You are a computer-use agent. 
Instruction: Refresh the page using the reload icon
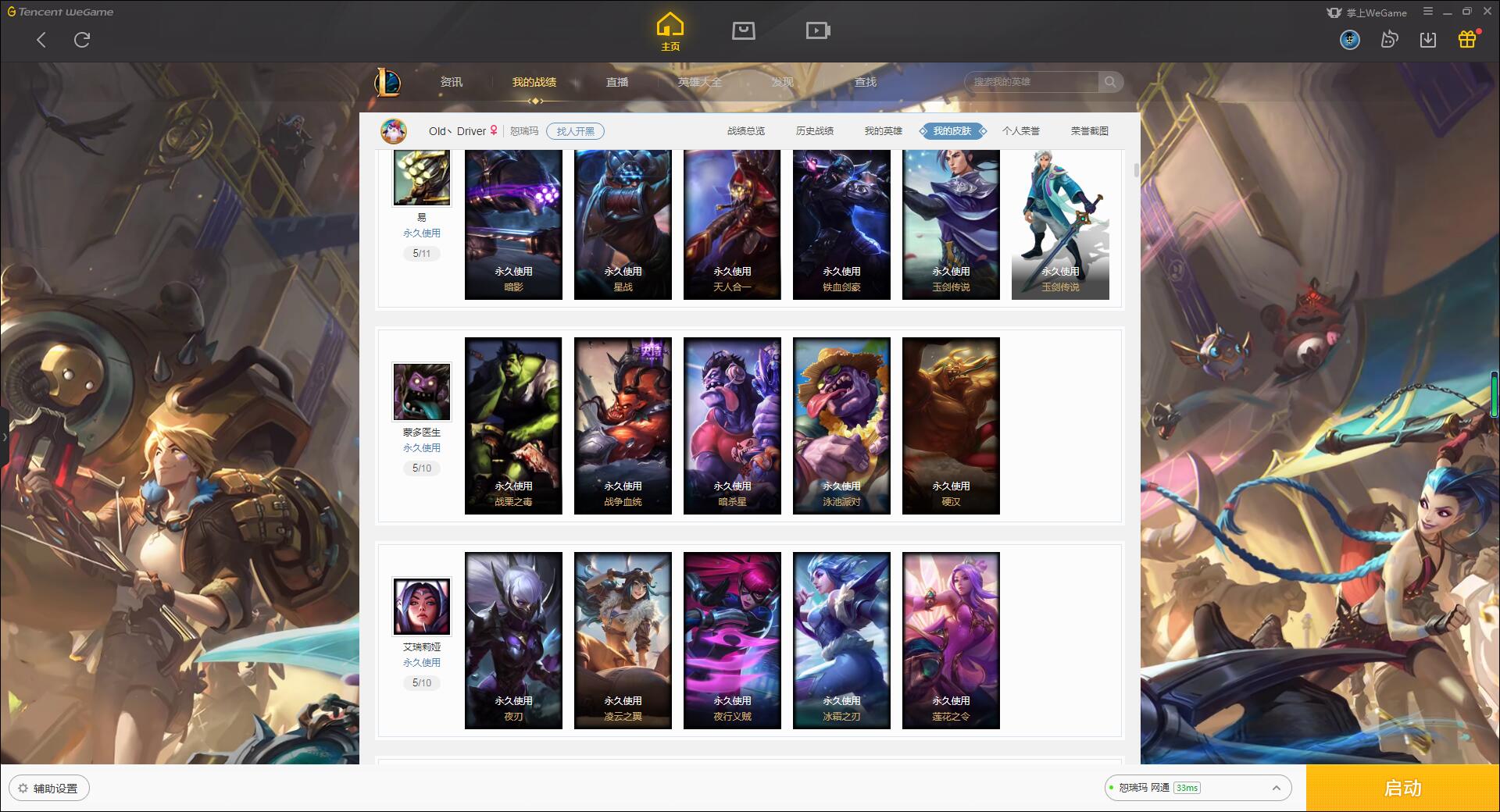pos(82,40)
